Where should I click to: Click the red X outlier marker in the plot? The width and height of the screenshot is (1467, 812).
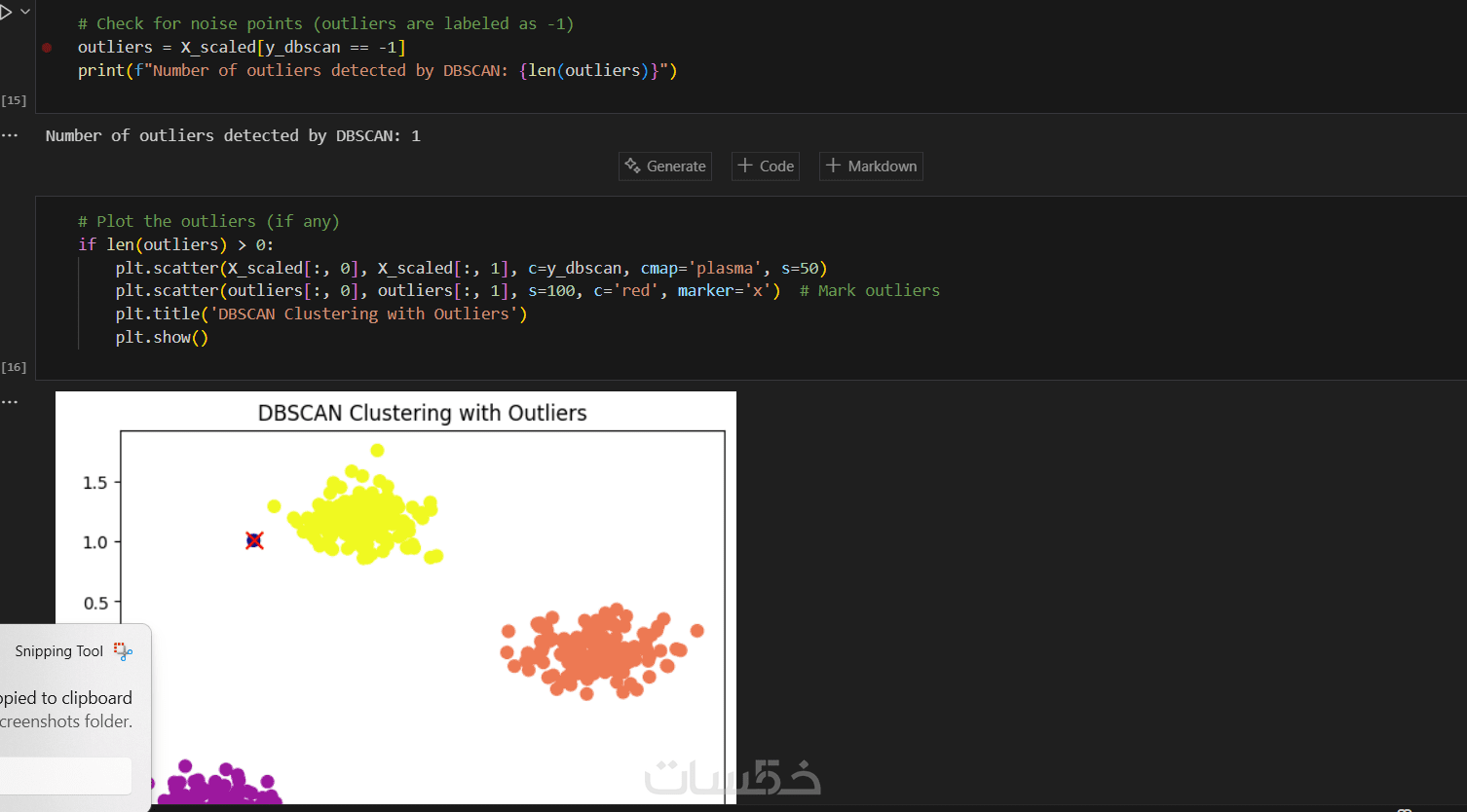point(254,540)
